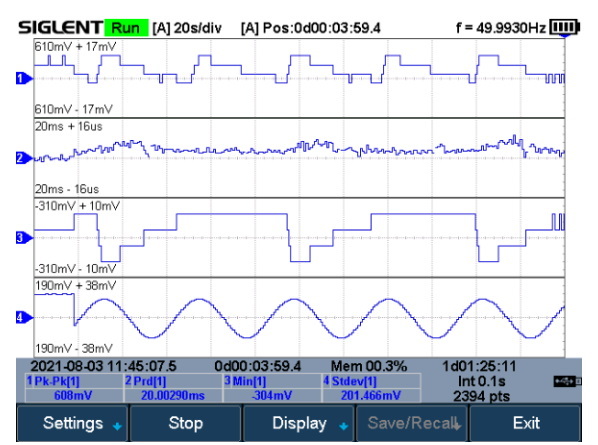Image resolution: width=598 pixels, height=445 pixels.
Task: Toggle the green Run status indicator
Action: click(x=126, y=28)
